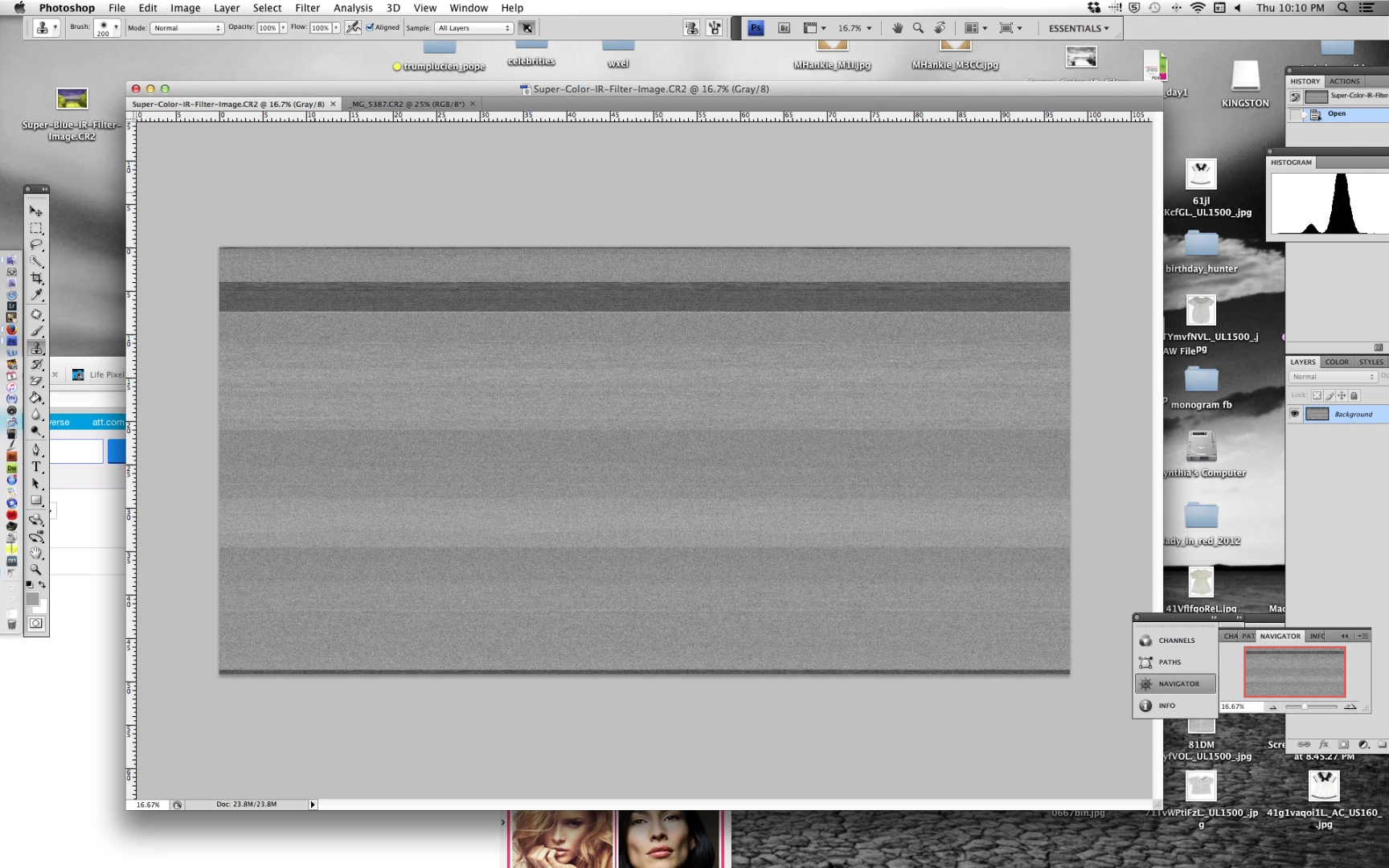This screenshot has width=1389, height=868.
Task: Toggle lock layer position
Action: pos(1342,395)
